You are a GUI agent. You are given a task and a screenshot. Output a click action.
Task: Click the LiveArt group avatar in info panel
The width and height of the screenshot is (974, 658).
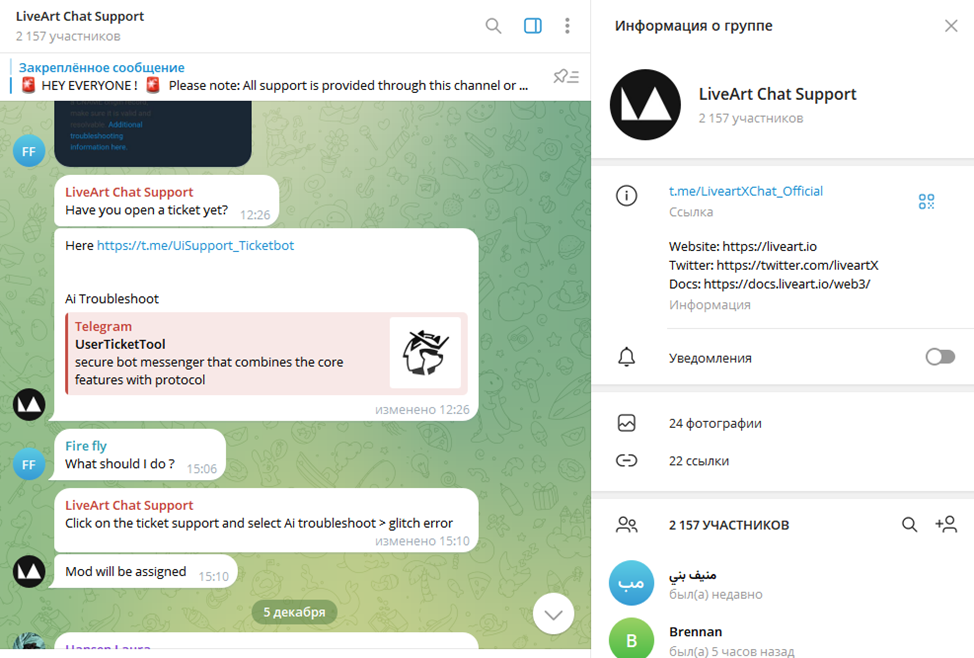645,104
